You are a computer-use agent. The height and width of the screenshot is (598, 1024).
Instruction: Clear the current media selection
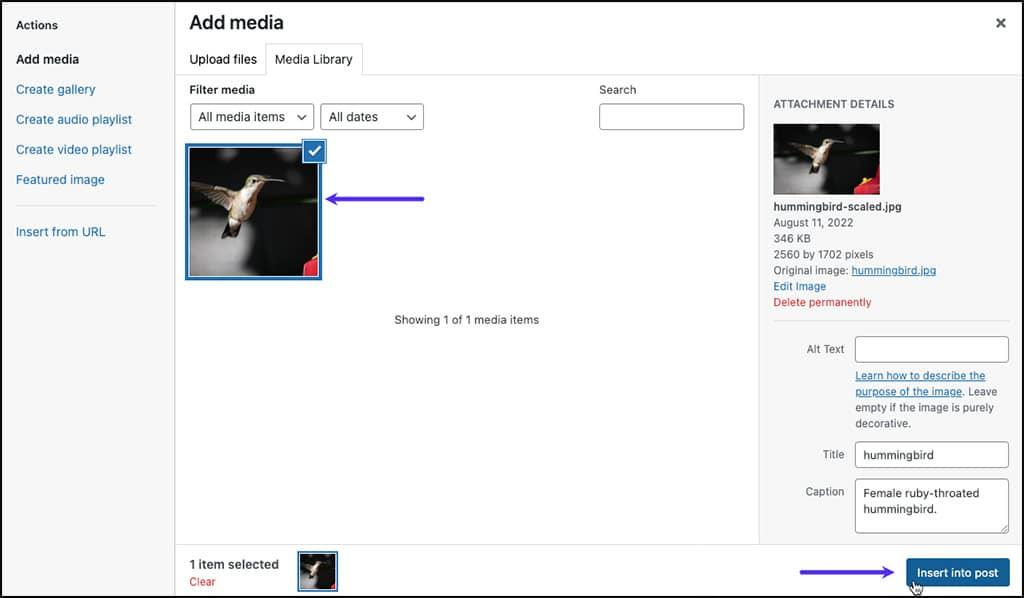coord(202,581)
